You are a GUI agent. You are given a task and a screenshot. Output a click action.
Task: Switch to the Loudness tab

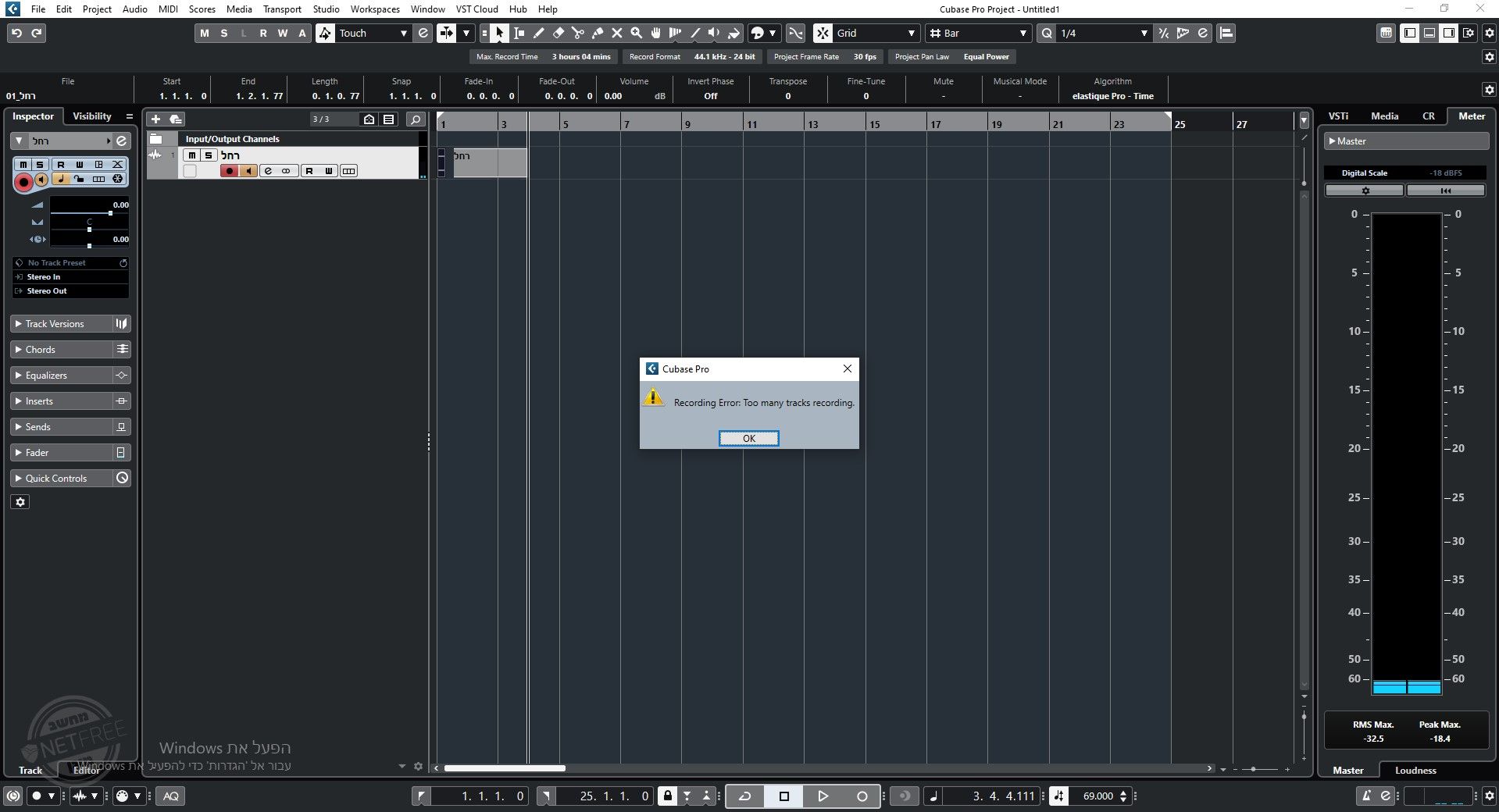[1415, 771]
